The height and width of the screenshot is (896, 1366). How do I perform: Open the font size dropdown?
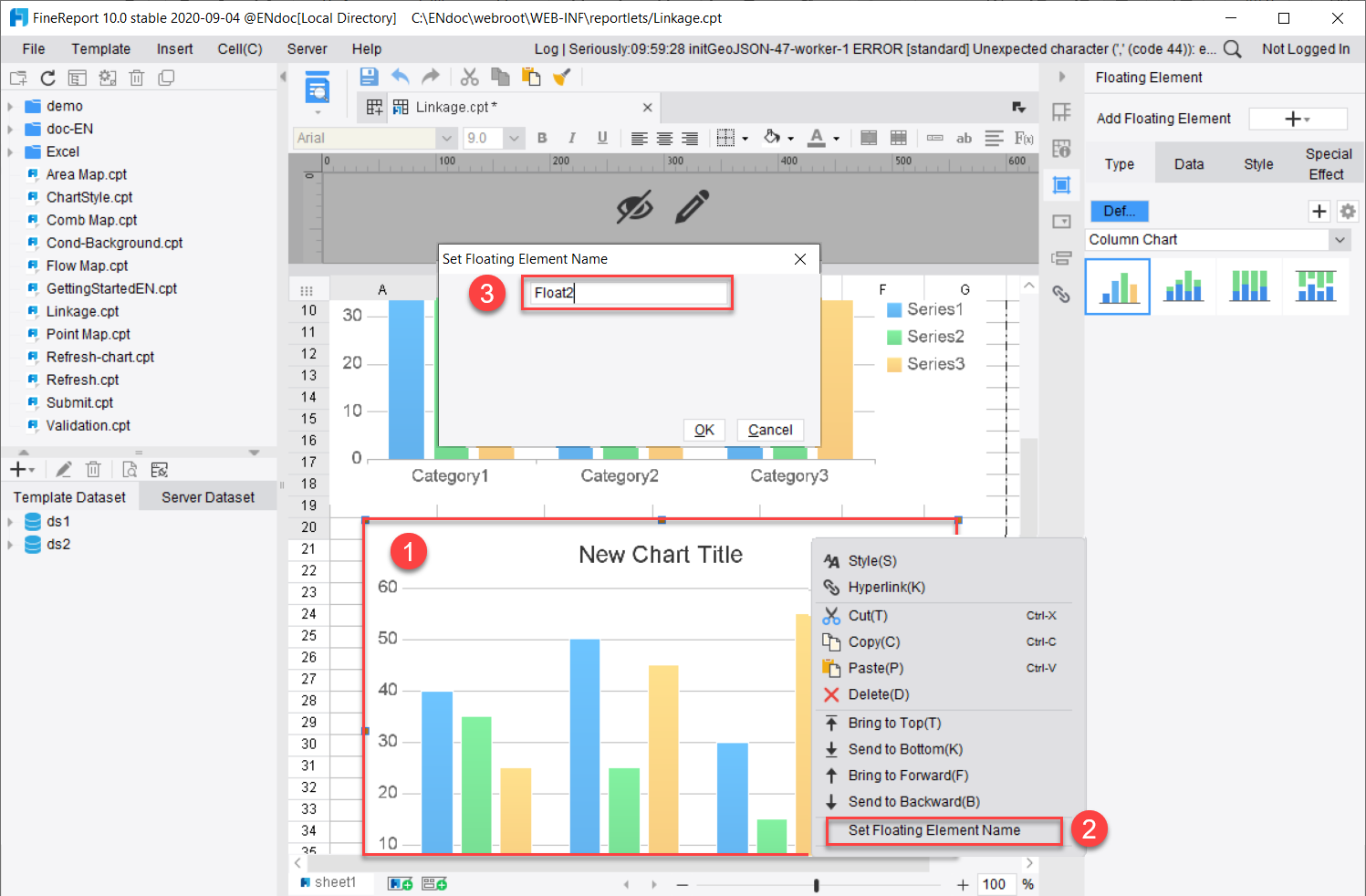[x=515, y=138]
